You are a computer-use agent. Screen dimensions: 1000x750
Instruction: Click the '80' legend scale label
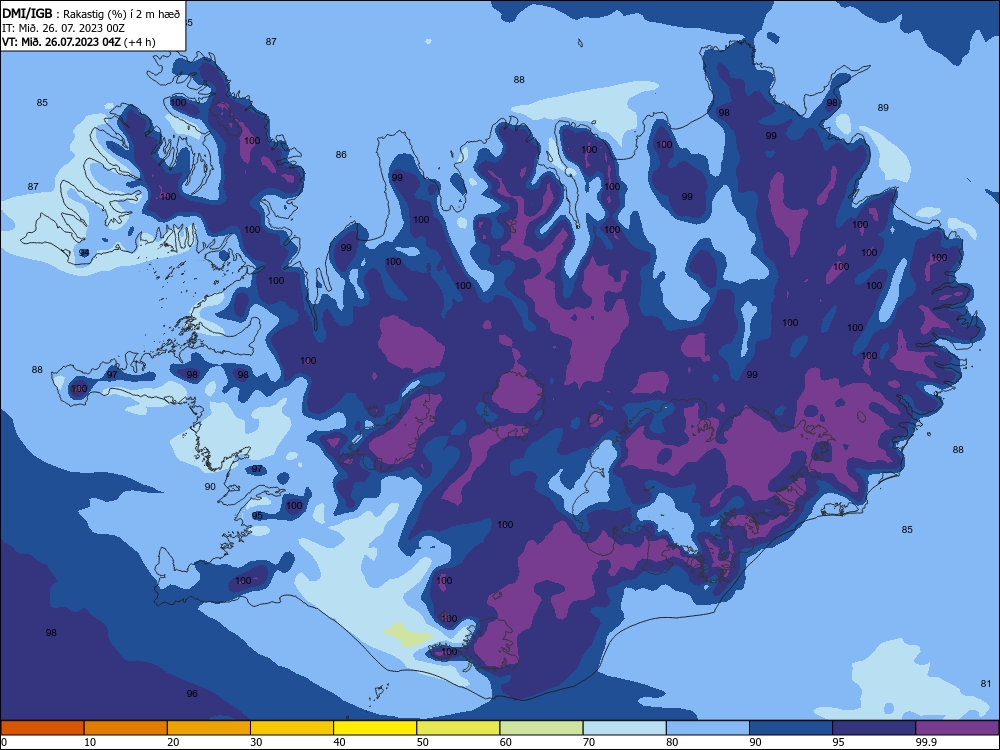(672, 742)
